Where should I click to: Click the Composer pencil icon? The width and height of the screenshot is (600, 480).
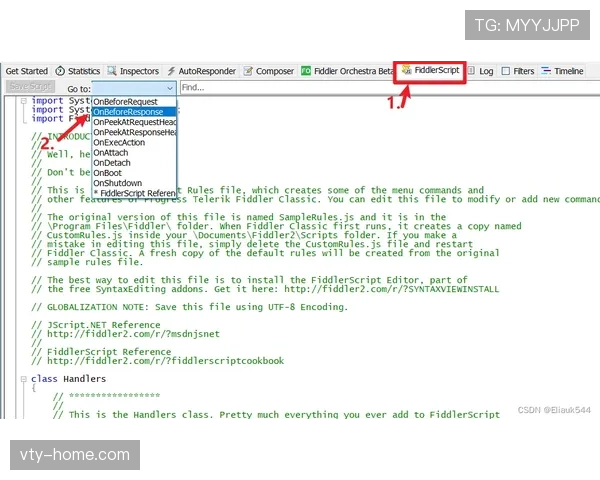pyautogui.click(x=248, y=71)
